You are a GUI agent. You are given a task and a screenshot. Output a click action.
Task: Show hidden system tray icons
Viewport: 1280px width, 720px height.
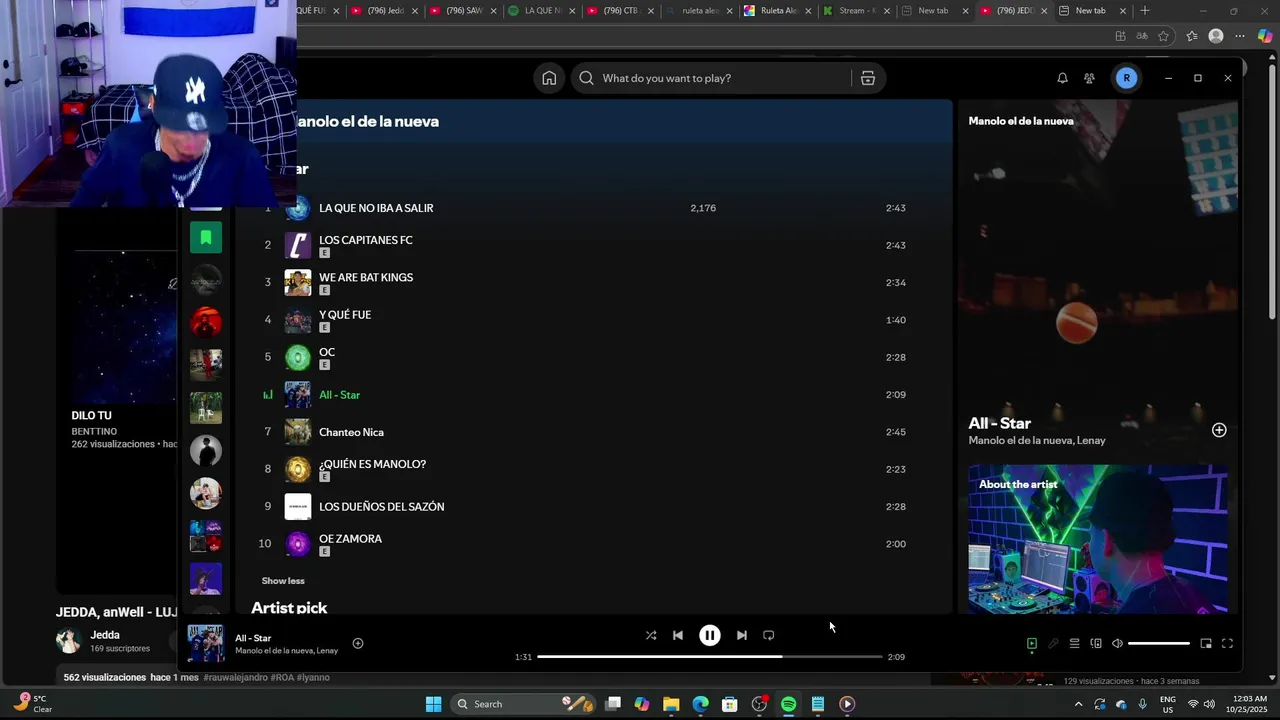tap(1078, 704)
